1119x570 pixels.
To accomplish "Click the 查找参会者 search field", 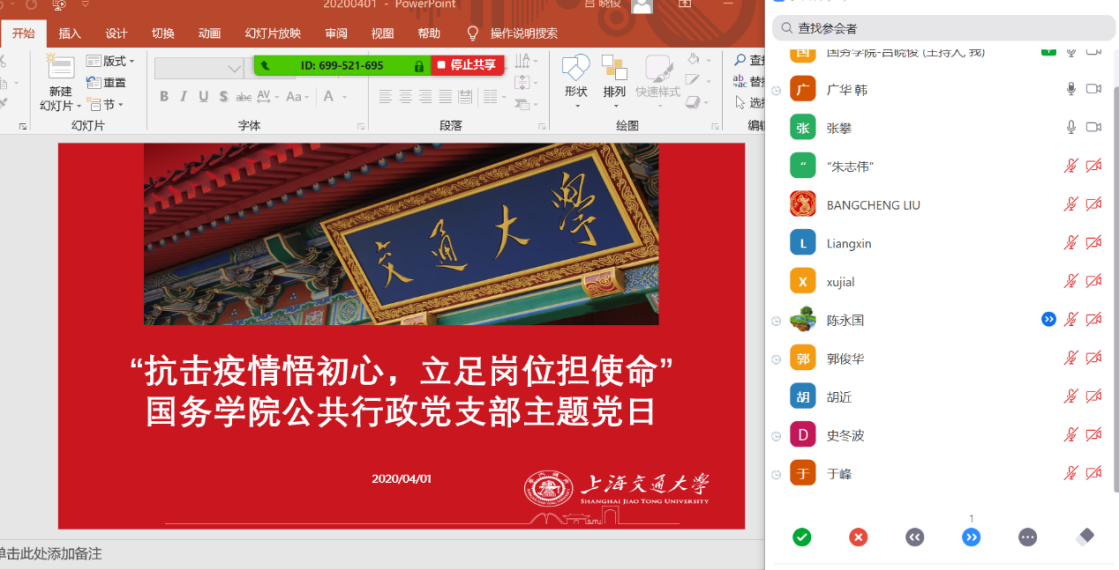I will 943,28.
